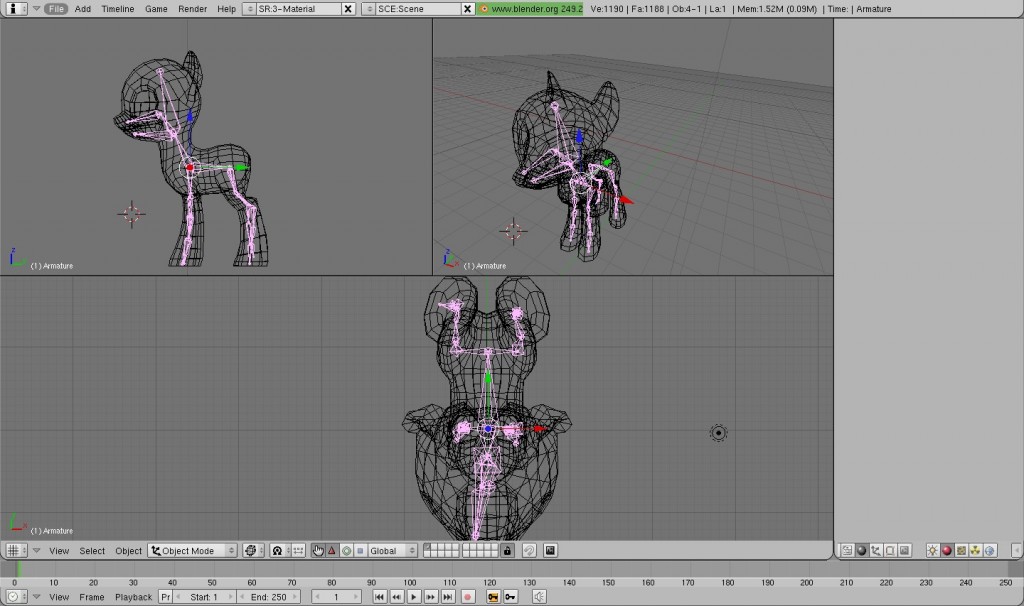1024x606 pixels.
Task: Select the Material buttons red sphere icon
Action: (948, 550)
